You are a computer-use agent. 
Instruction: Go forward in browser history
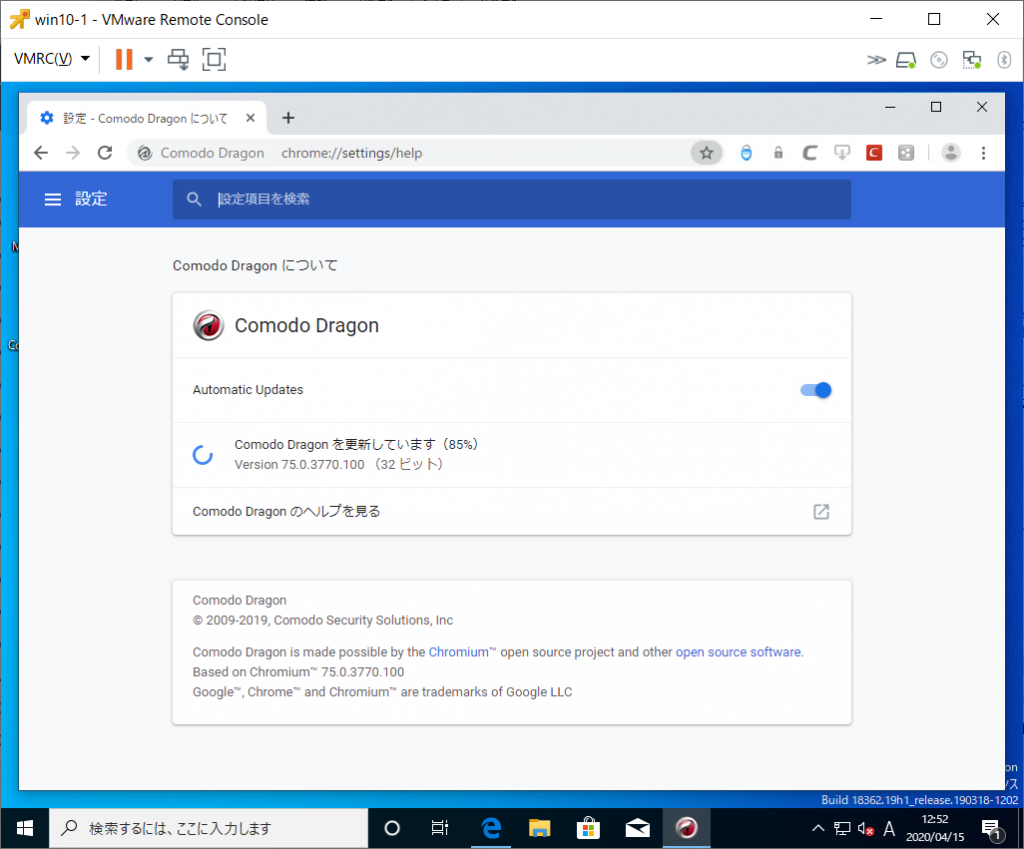[x=73, y=153]
